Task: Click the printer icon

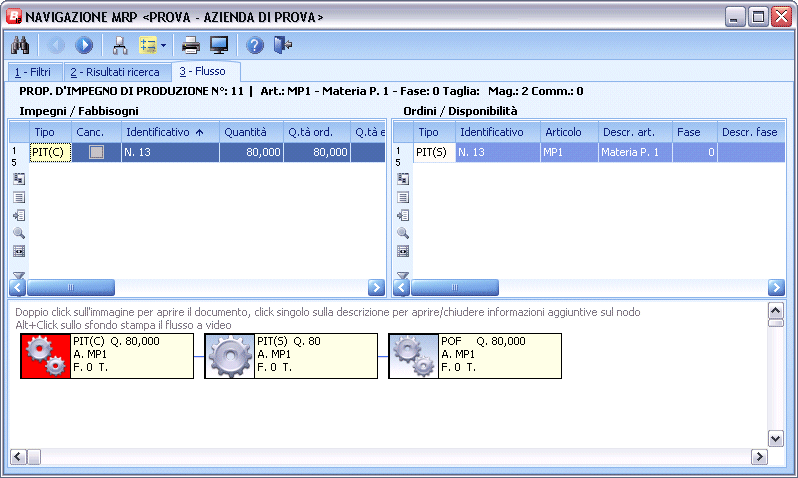Action: click(191, 45)
